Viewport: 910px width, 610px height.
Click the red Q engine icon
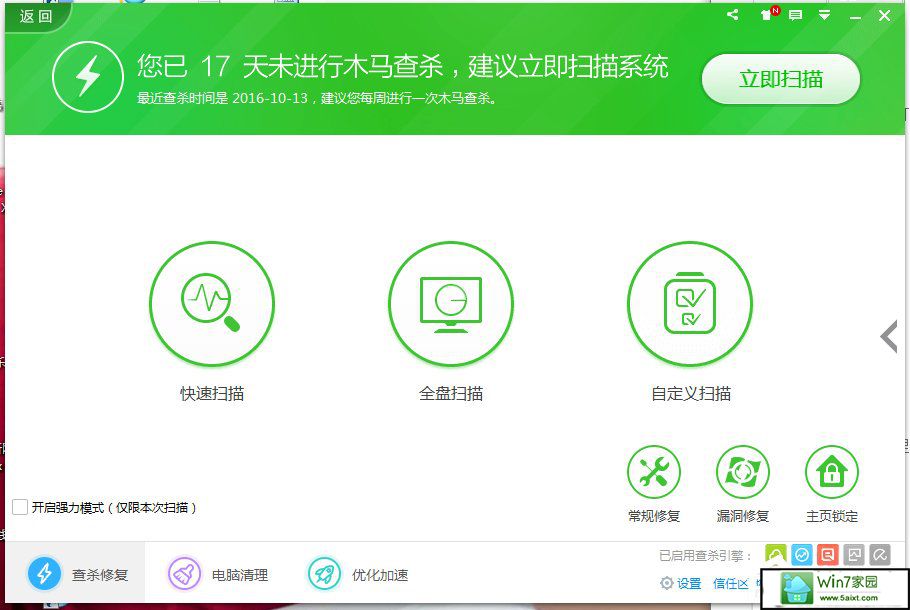828,555
